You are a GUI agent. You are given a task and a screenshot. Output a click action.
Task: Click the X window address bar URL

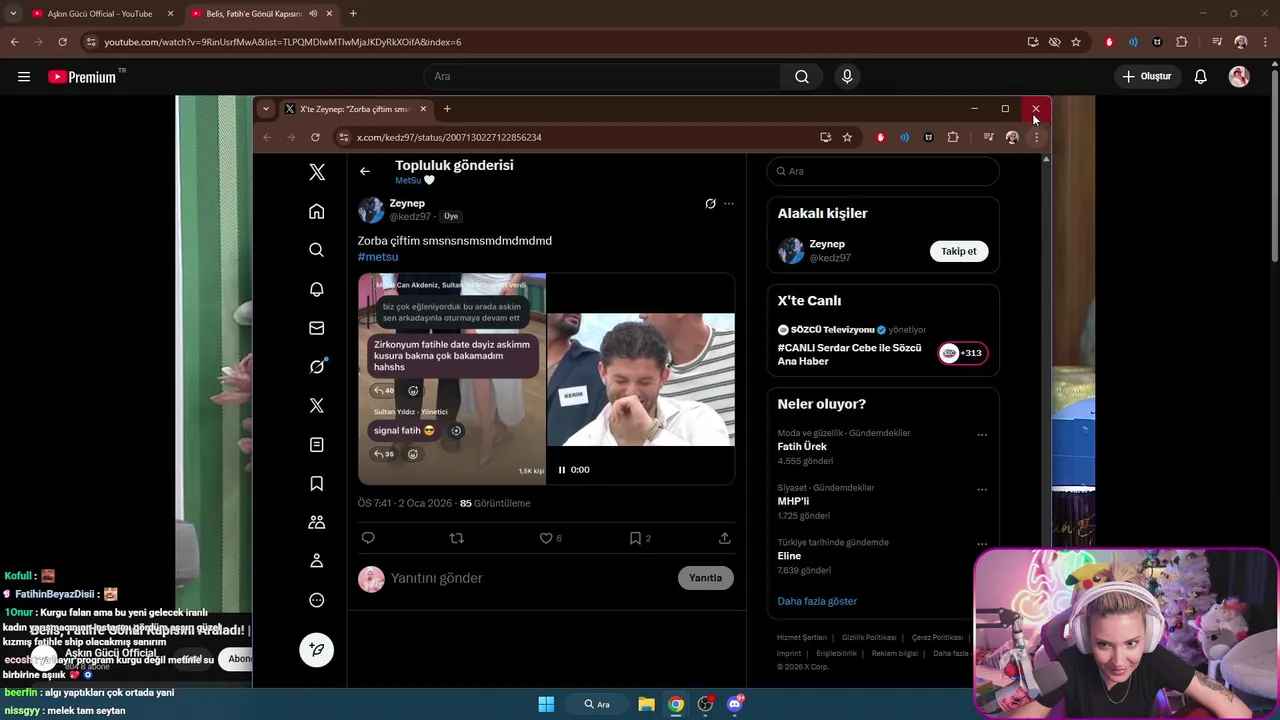(449, 137)
